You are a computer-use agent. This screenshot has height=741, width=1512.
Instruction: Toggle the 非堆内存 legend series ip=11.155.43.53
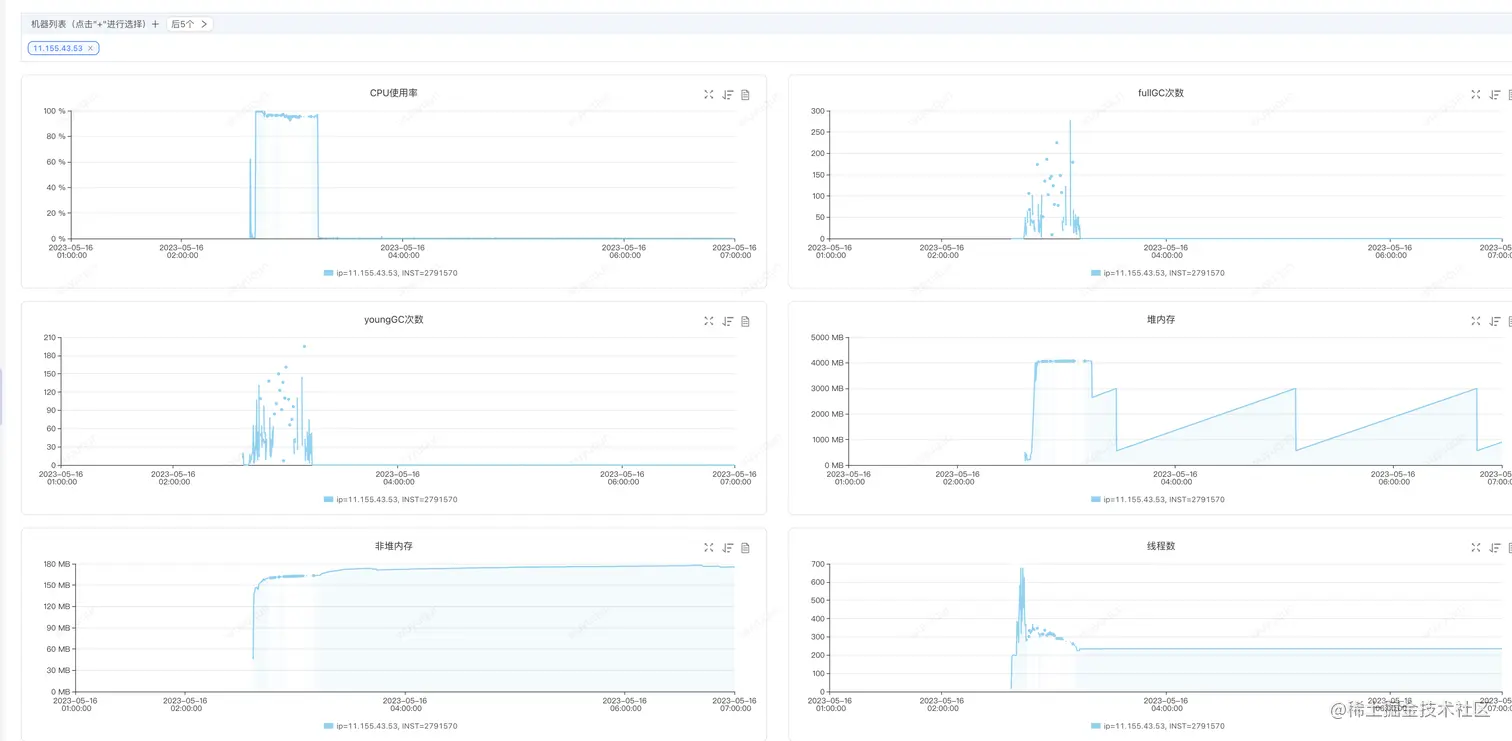[391, 726]
